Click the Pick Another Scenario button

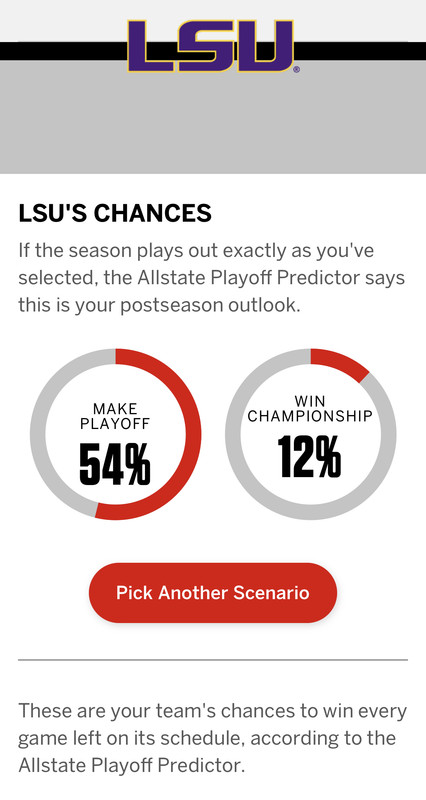coord(213,592)
